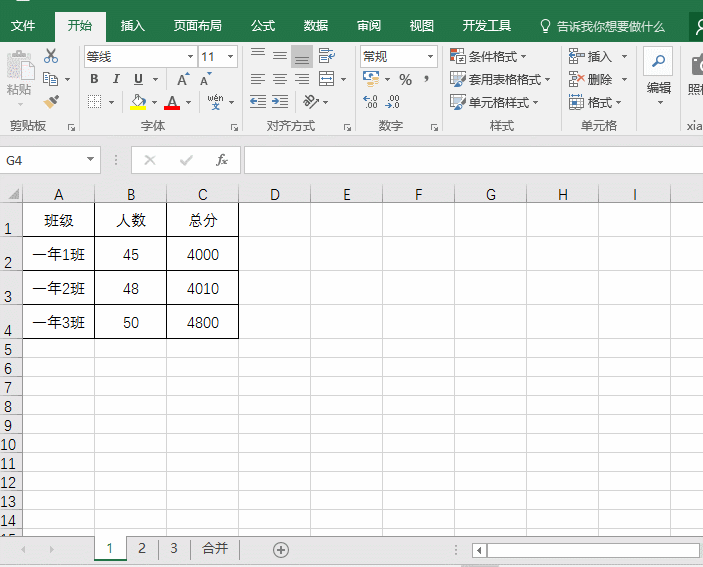Select the 一年2班 cell
Viewport: 703px width, 567px height.
coord(59,288)
